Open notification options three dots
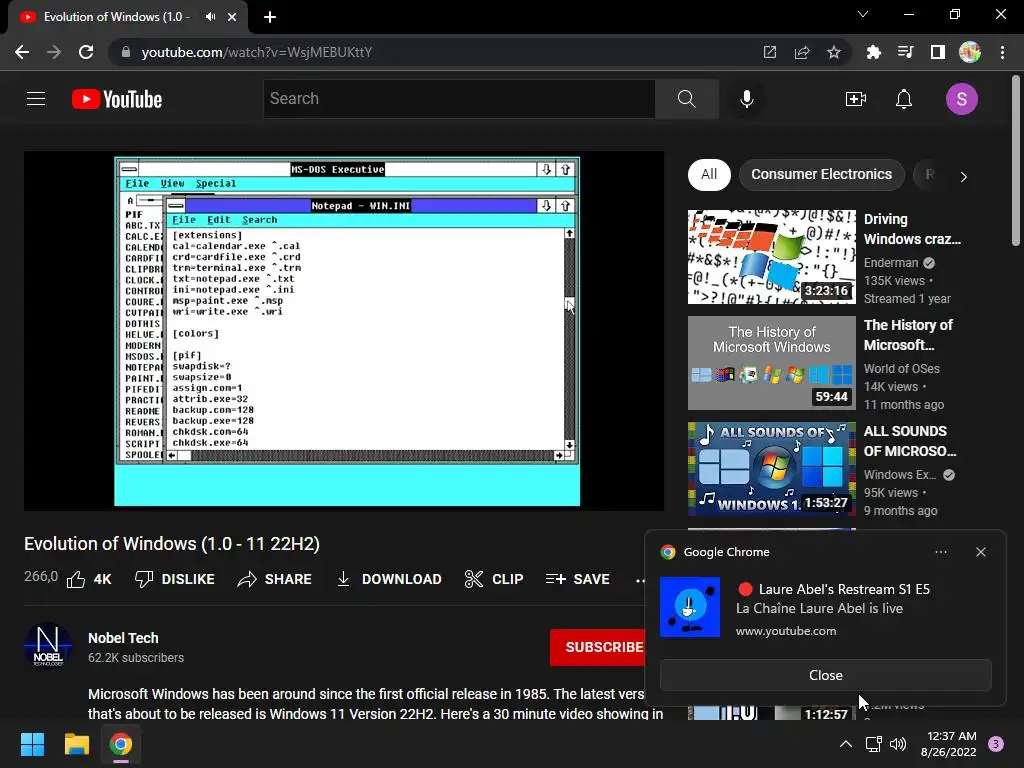Screen dimensions: 1024x768 click(x=941, y=552)
